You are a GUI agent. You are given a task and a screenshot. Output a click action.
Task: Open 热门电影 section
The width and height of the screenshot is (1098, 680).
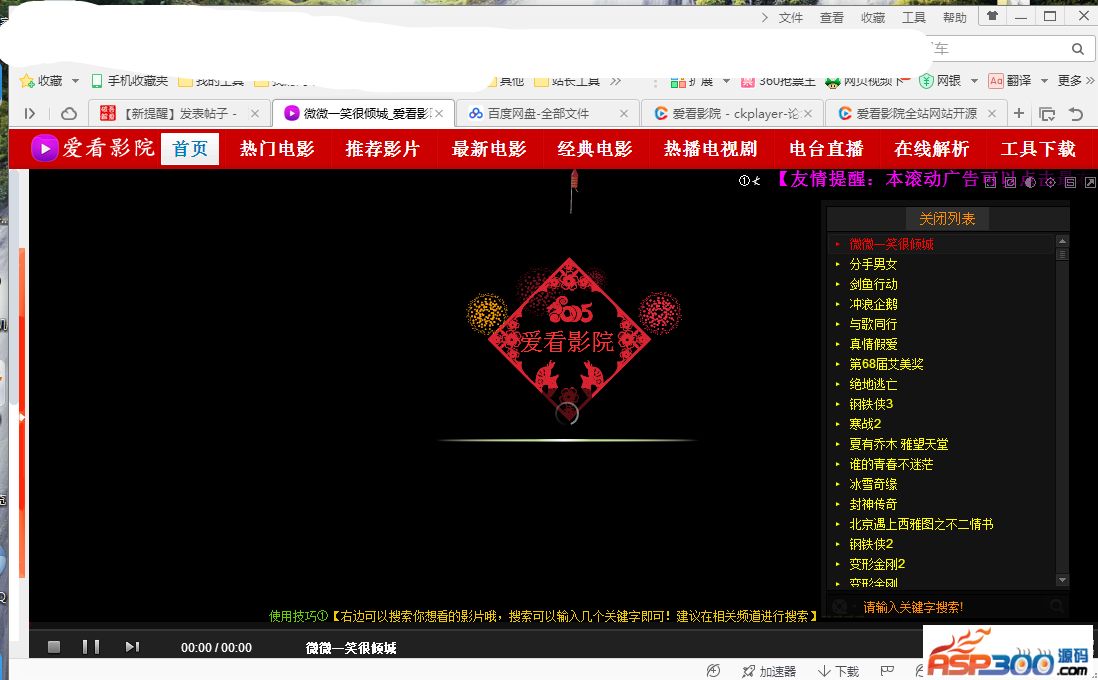click(x=277, y=148)
